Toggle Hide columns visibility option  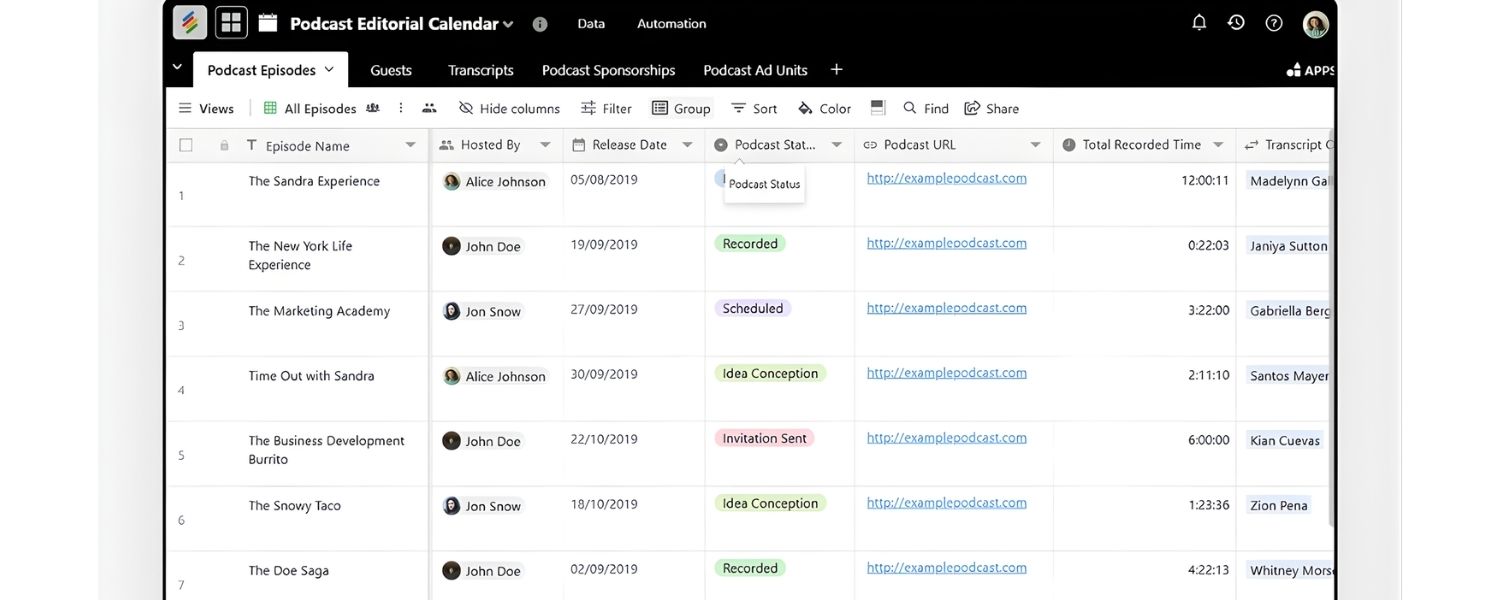coord(509,109)
